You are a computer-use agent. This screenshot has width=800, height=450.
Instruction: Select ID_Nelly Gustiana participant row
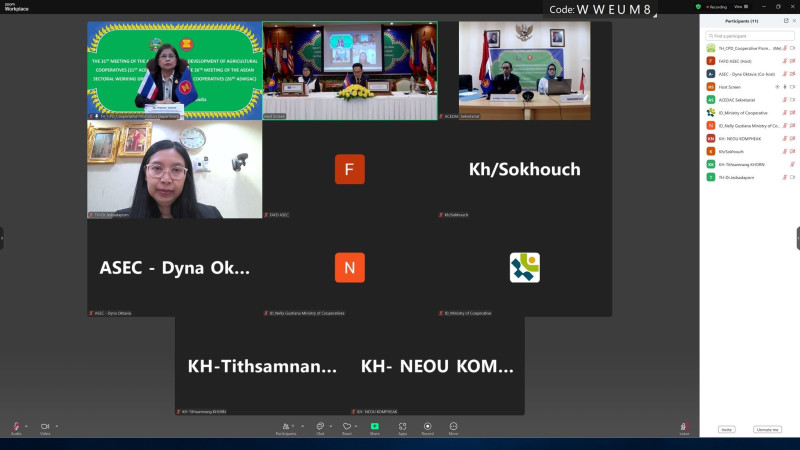[749, 126]
